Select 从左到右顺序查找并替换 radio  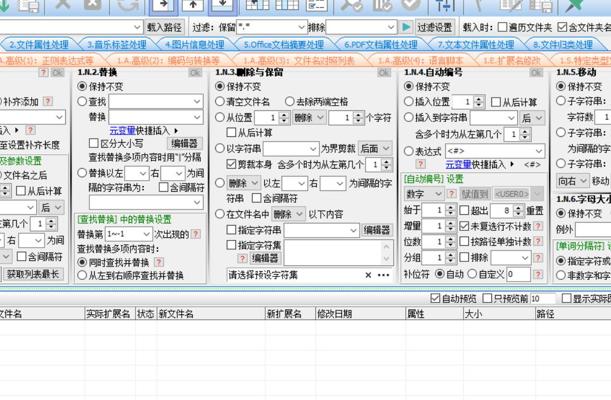pyautogui.click(x=82, y=275)
